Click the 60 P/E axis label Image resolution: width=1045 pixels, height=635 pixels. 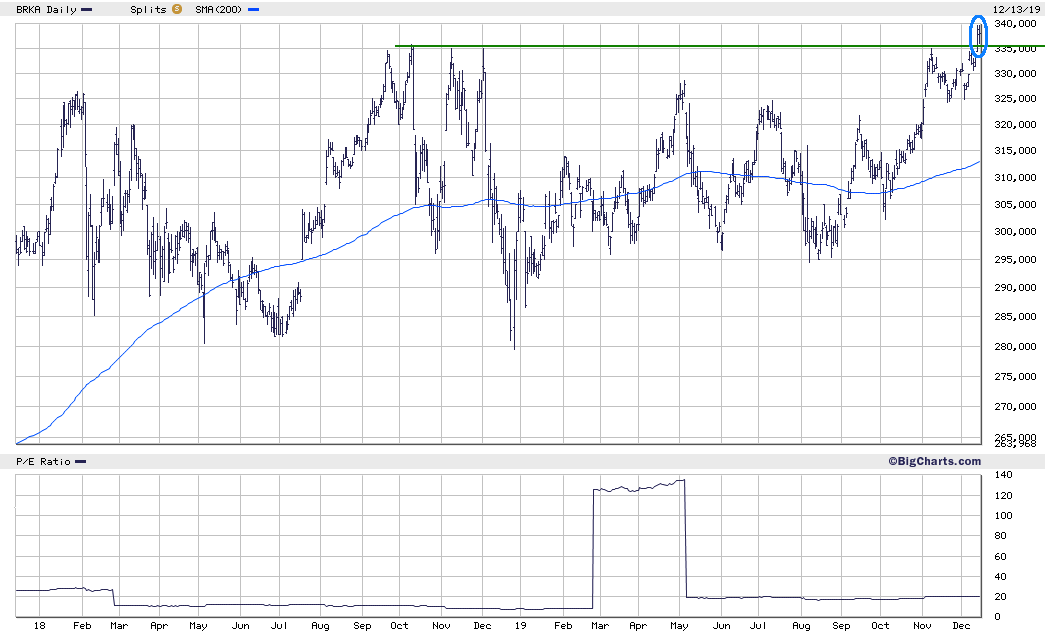[1000, 557]
